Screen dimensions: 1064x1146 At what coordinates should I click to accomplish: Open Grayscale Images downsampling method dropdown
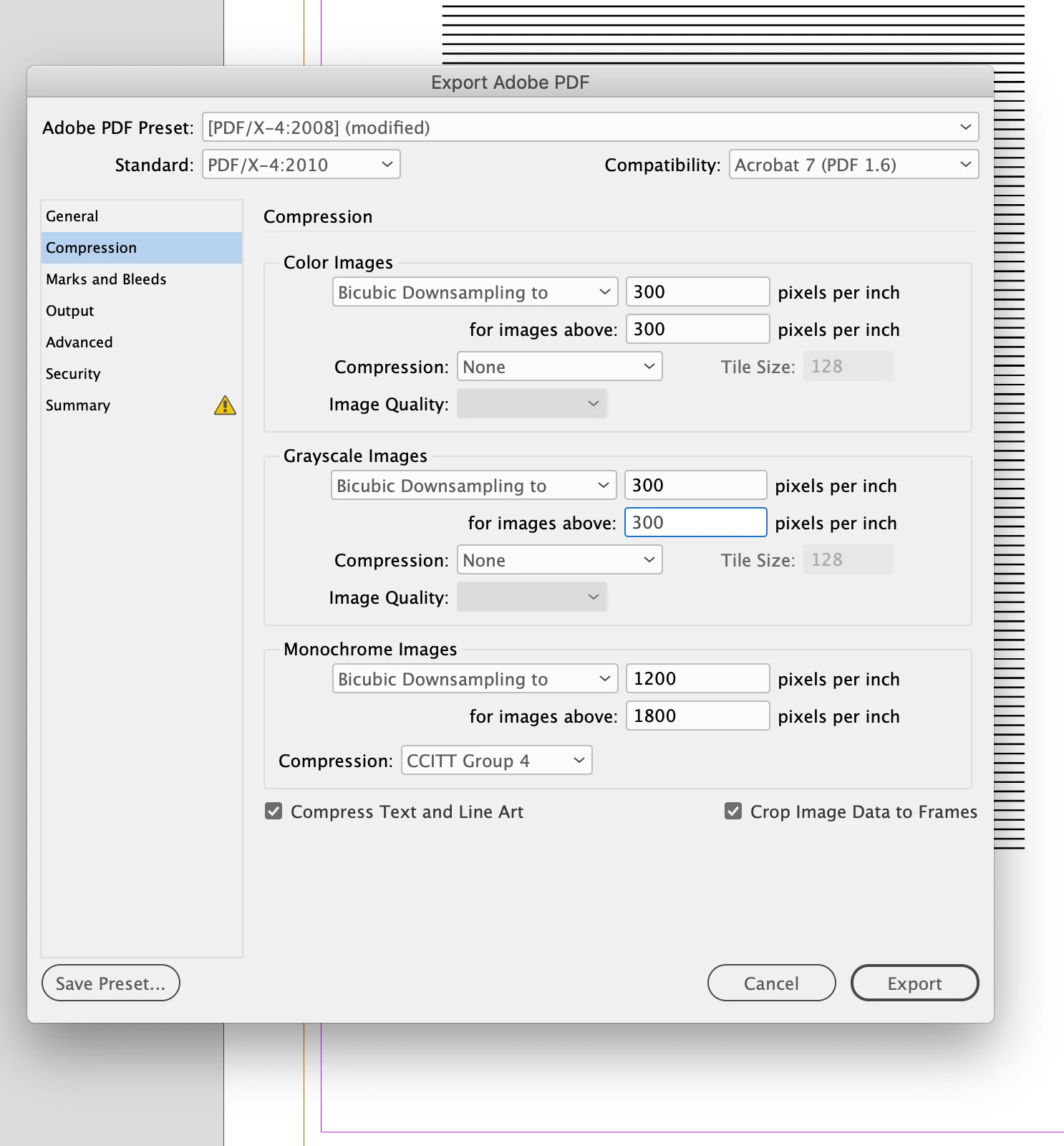tap(473, 486)
